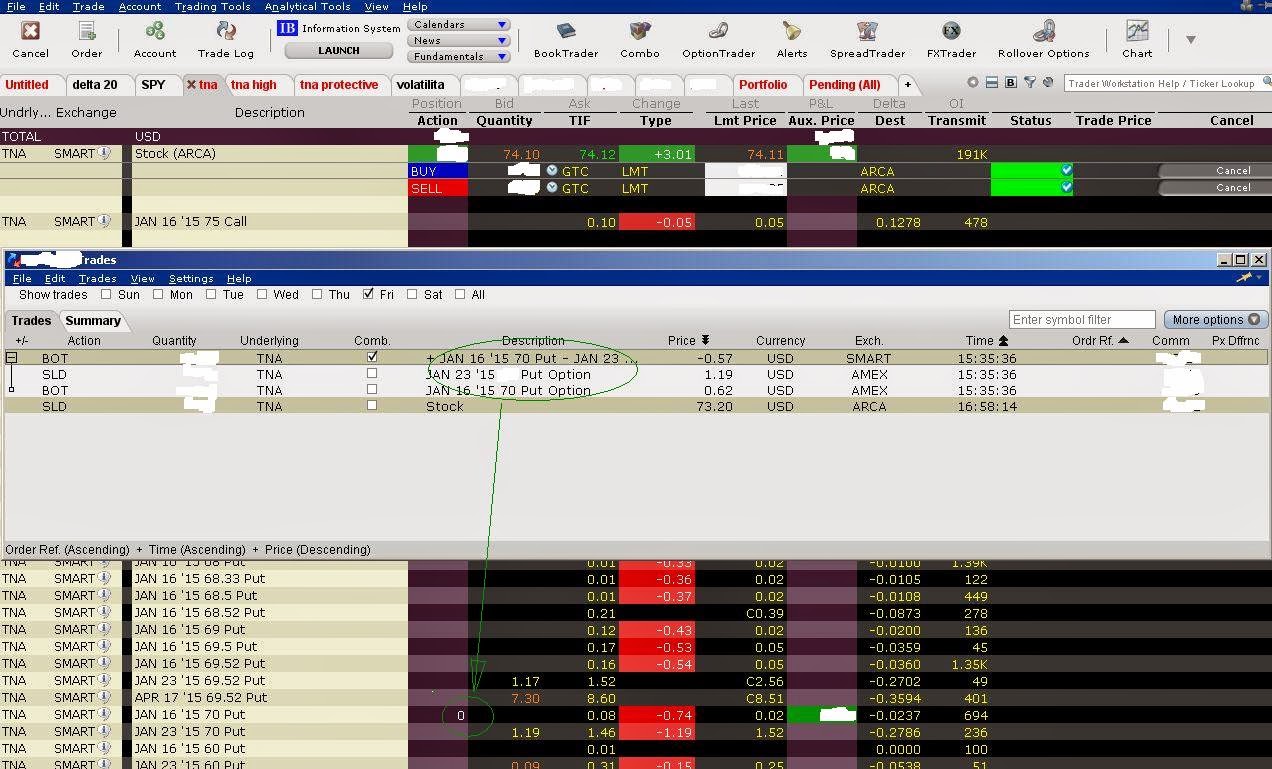This screenshot has height=769, width=1272.
Task: Open Trade Log from the toolbar
Action: pyautogui.click(x=225, y=33)
